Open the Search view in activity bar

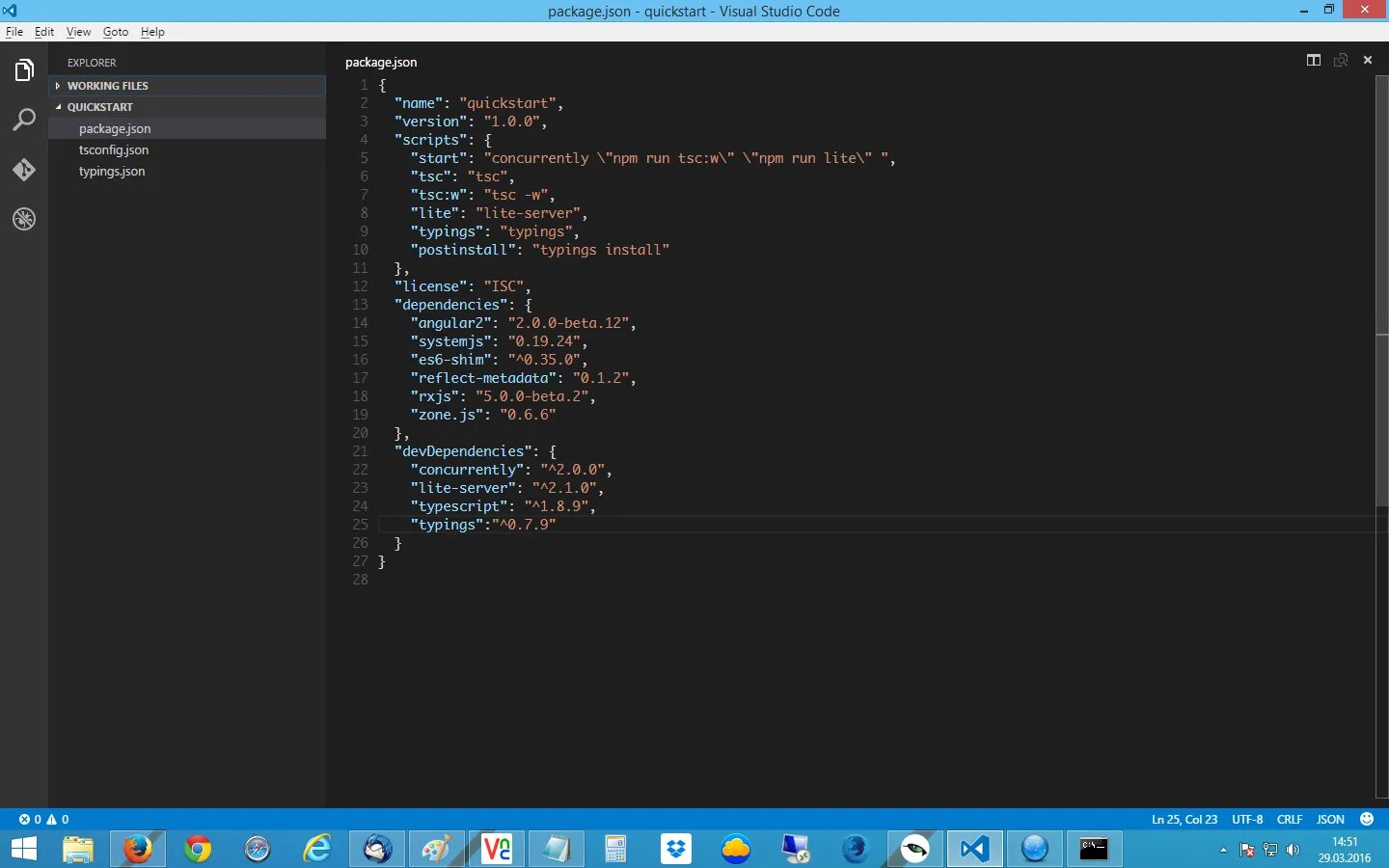24,120
